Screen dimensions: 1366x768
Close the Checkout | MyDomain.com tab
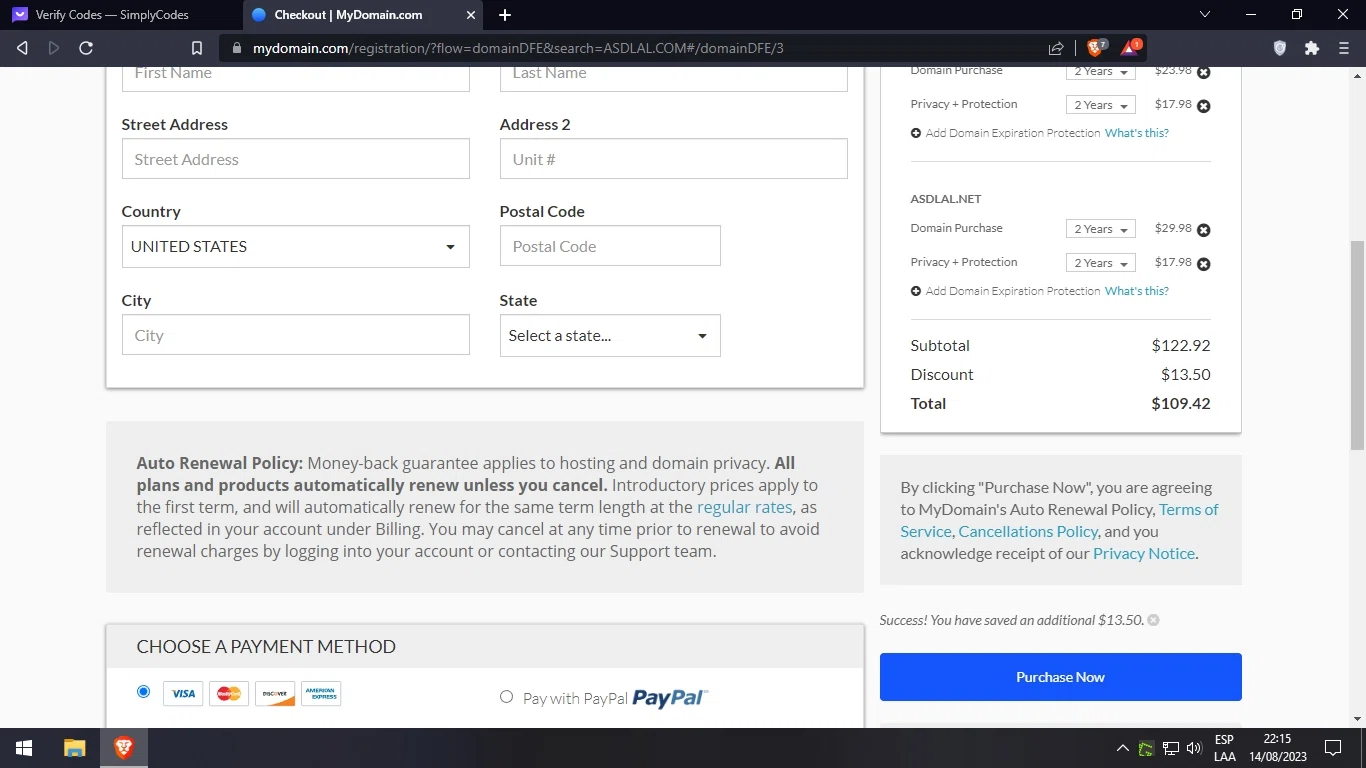coord(471,15)
